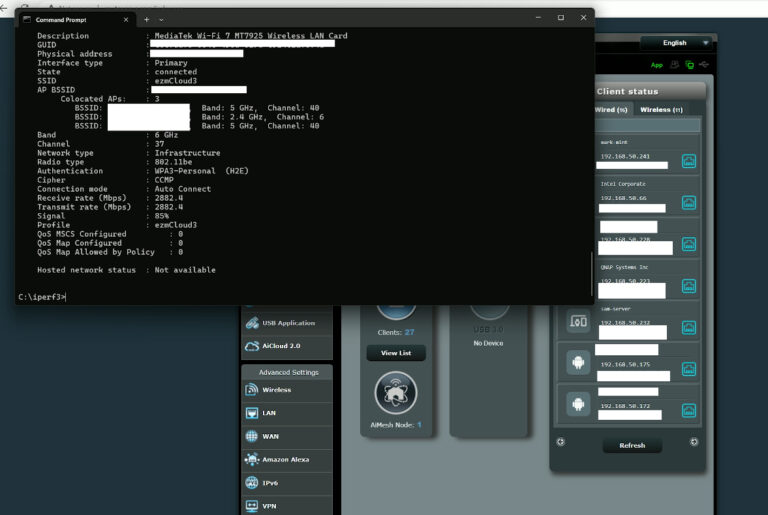Click Android icon for 192.168.50.175
Viewport: 768px width, 515px height.
click(x=578, y=364)
